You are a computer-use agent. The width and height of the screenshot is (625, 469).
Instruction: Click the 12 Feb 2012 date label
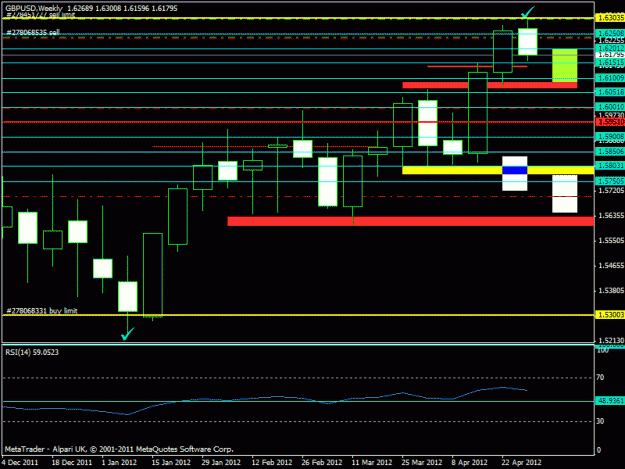(x=272, y=462)
